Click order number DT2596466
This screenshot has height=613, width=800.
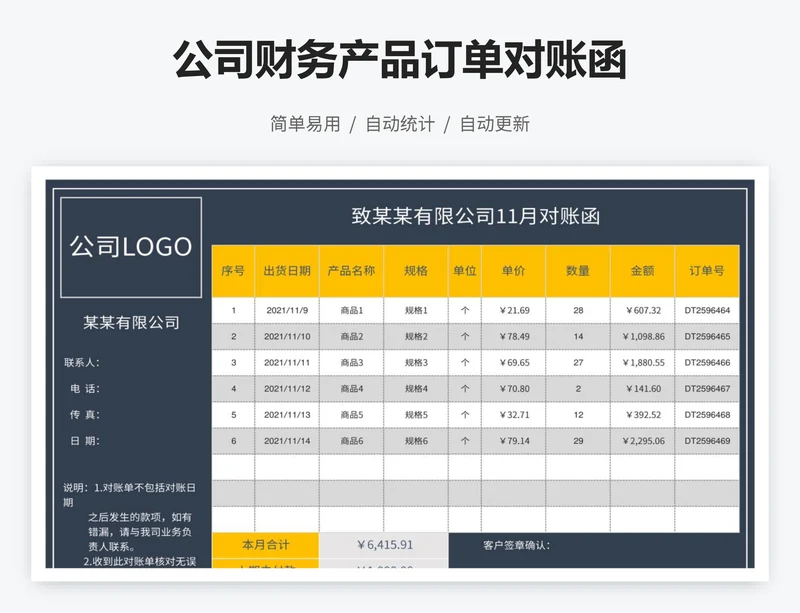707,362
